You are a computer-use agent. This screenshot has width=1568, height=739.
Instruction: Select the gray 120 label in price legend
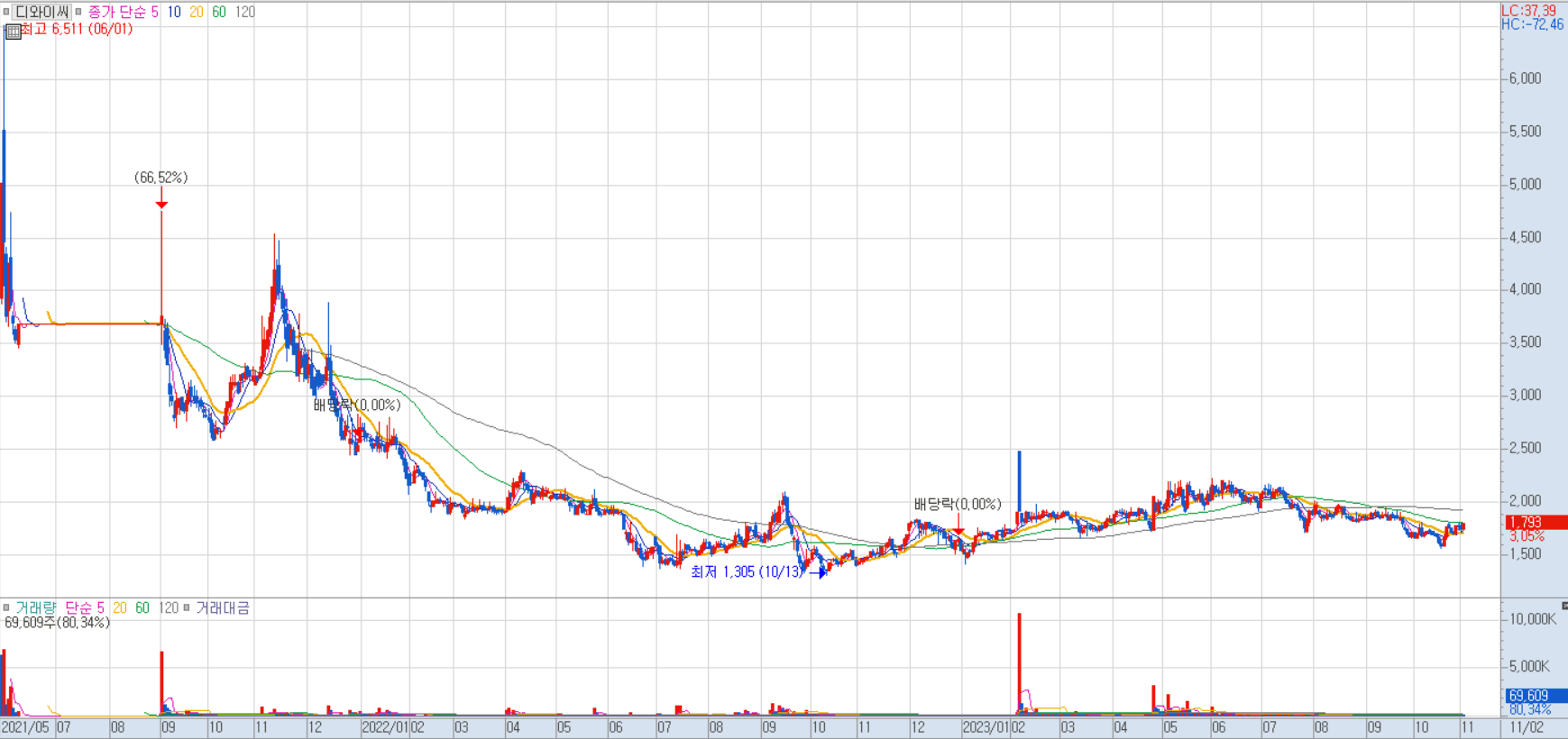(244, 13)
